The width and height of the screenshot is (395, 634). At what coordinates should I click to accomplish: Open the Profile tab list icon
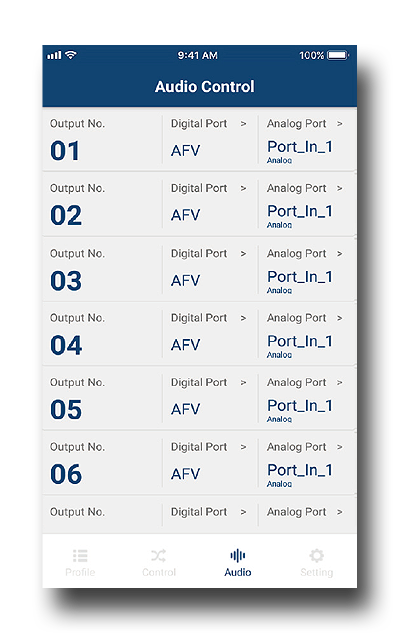pos(80,556)
